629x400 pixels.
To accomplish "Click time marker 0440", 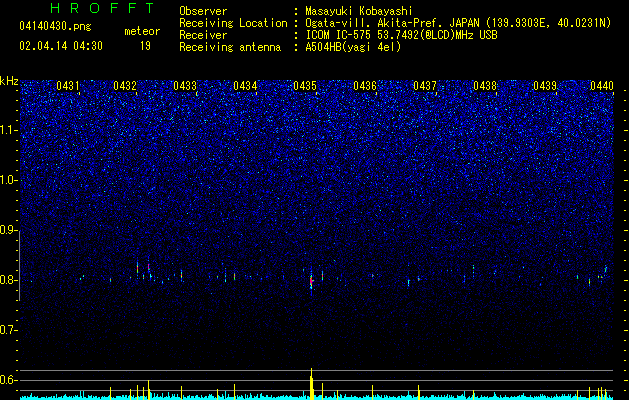I will [602, 86].
